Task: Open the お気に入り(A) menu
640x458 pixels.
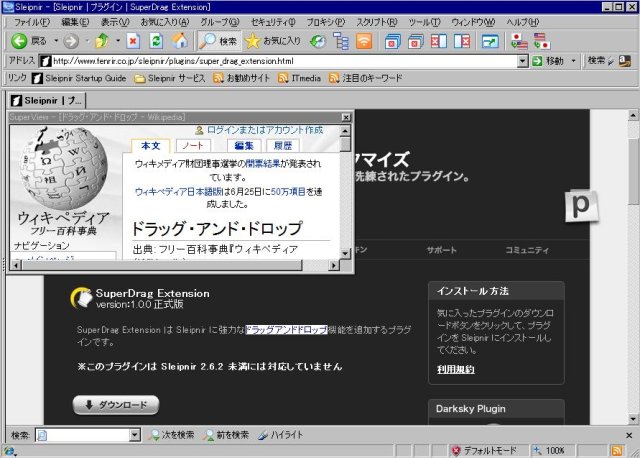Action: pos(164,22)
